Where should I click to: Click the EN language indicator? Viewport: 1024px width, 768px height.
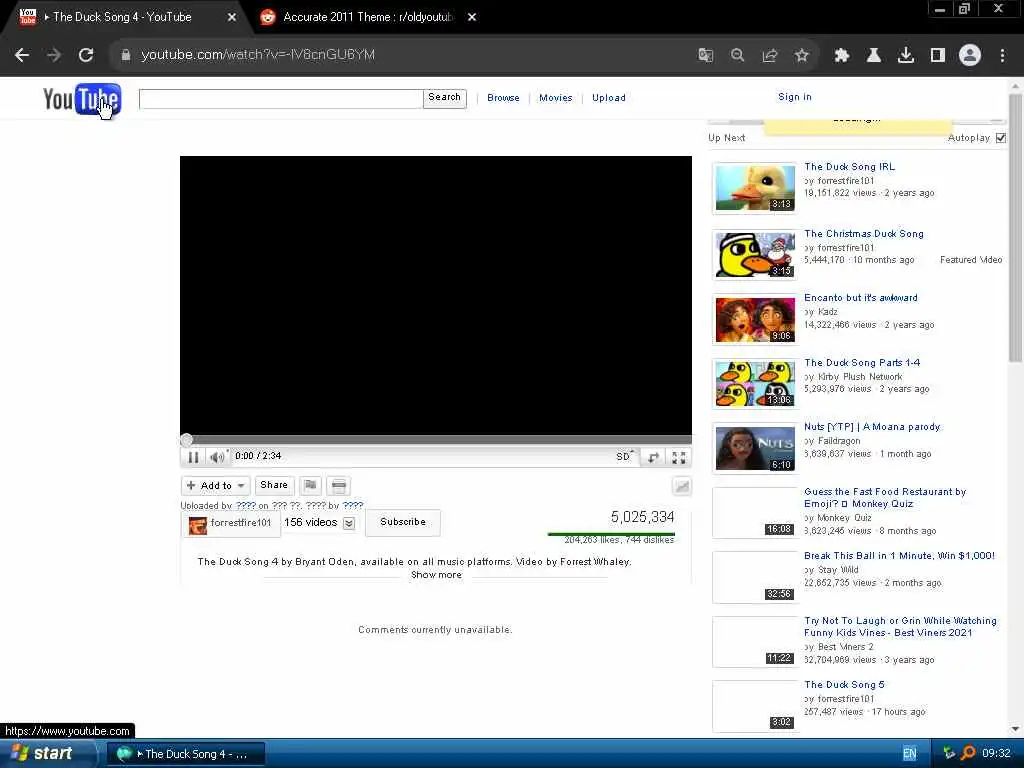pyautogui.click(x=910, y=754)
